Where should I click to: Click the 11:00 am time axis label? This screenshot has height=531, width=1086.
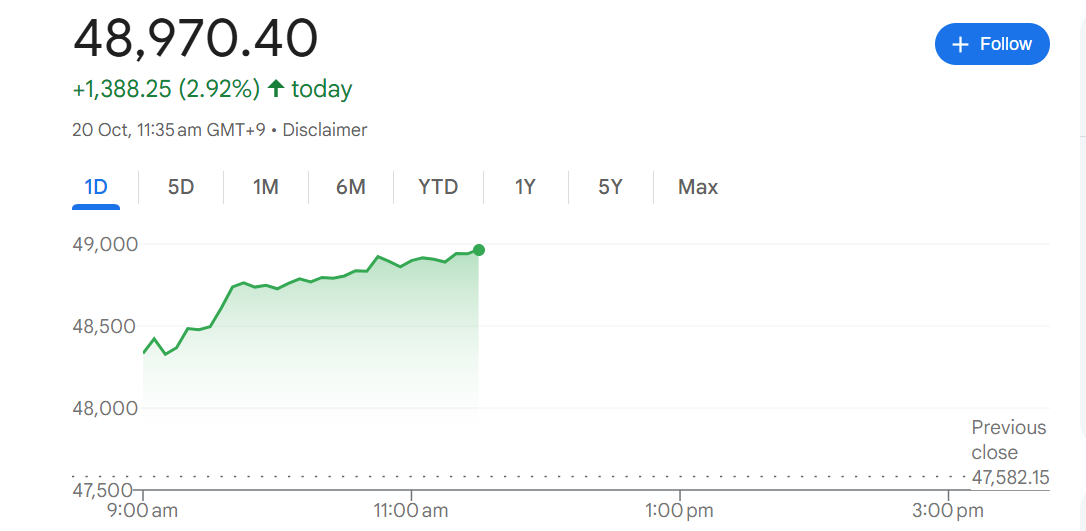tap(410, 511)
